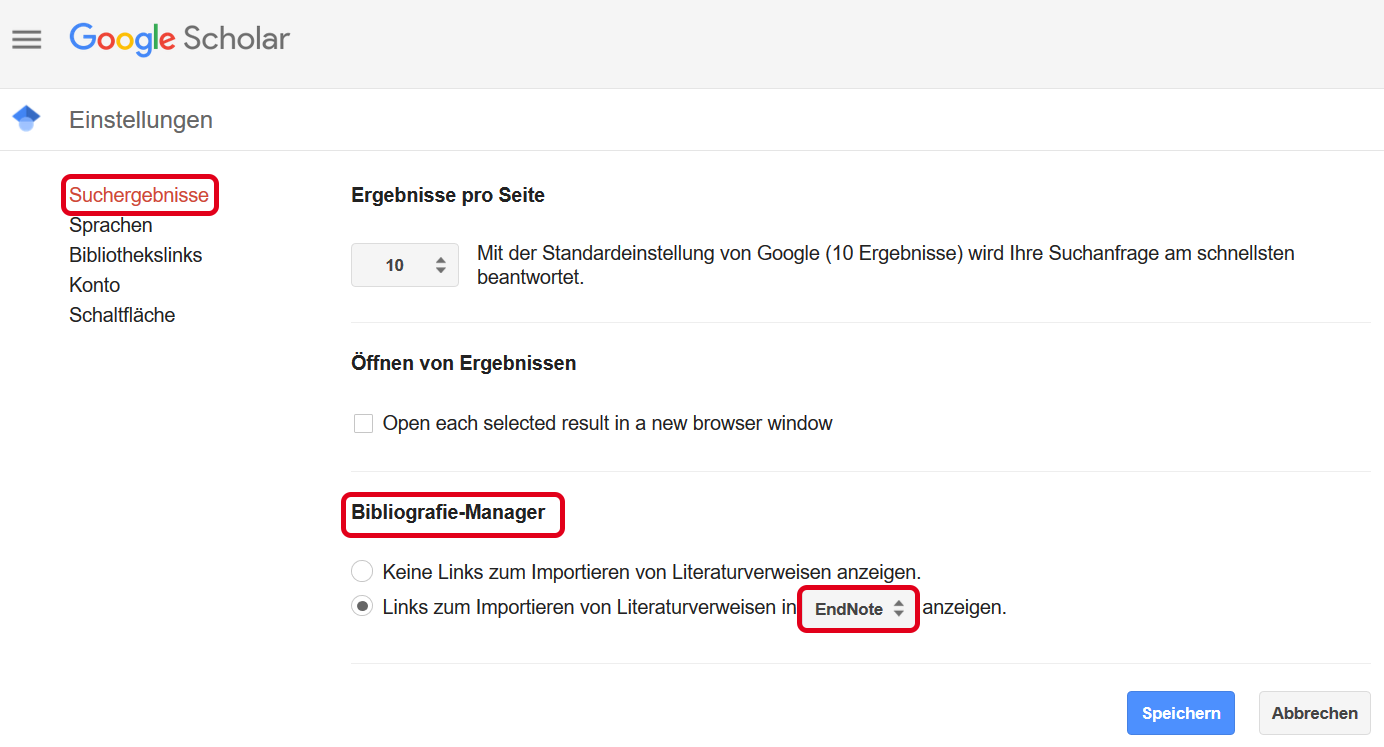This screenshot has width=1384, height=747.
Task: Open the results per page dropdown
Action: [405, 265]
